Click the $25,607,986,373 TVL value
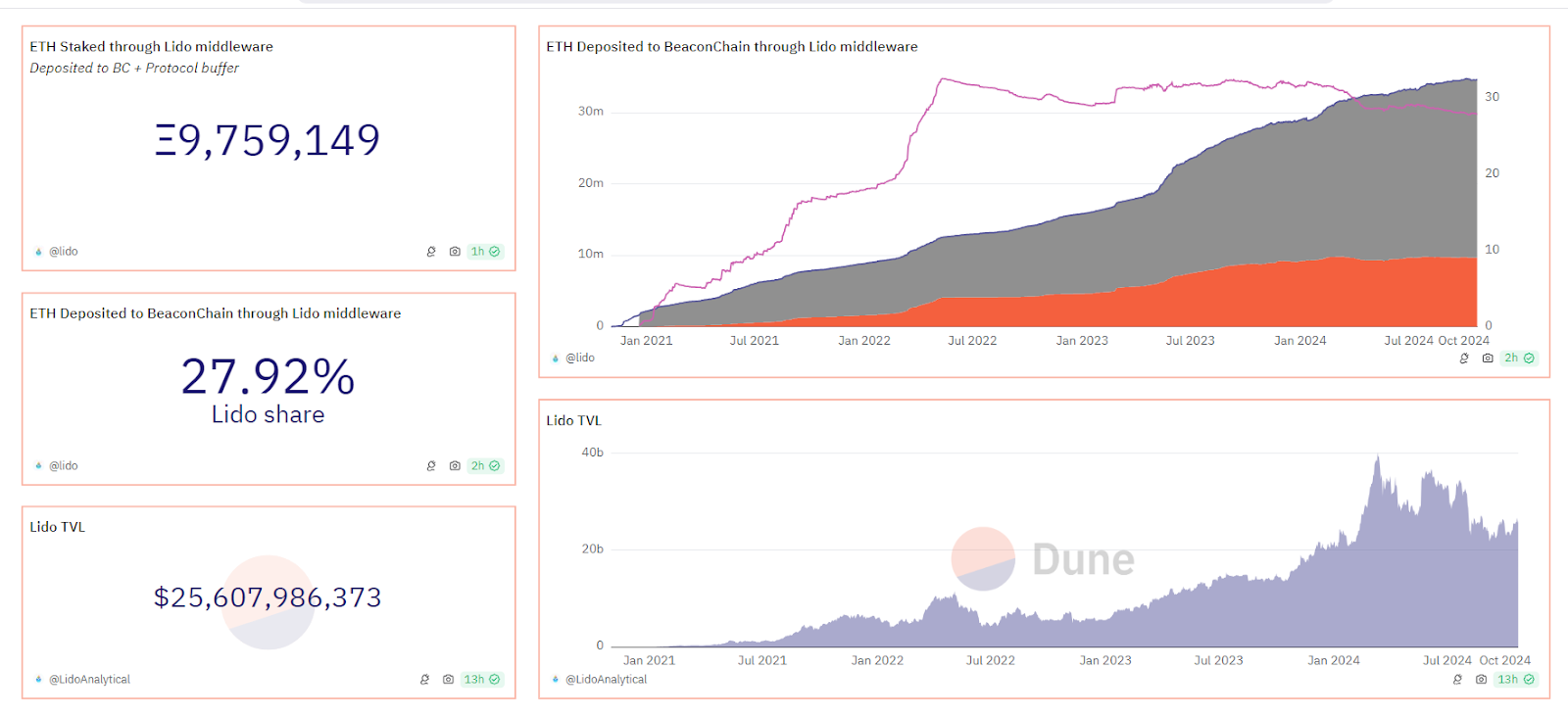The width and height of the screenshot is (1568, 716). [x=268, y=597]
